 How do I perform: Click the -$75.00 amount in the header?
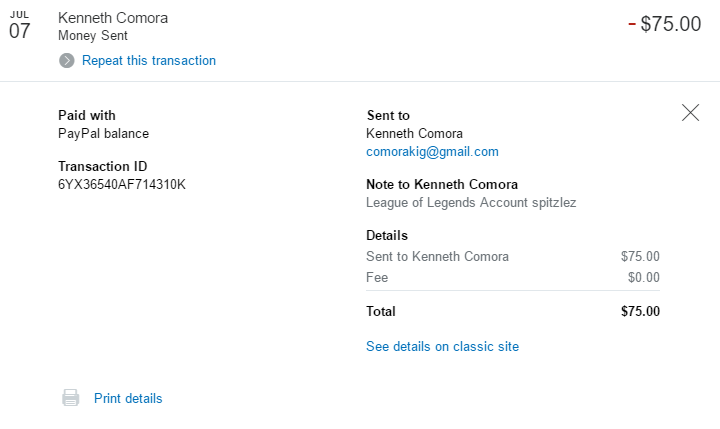pos(665,24)
